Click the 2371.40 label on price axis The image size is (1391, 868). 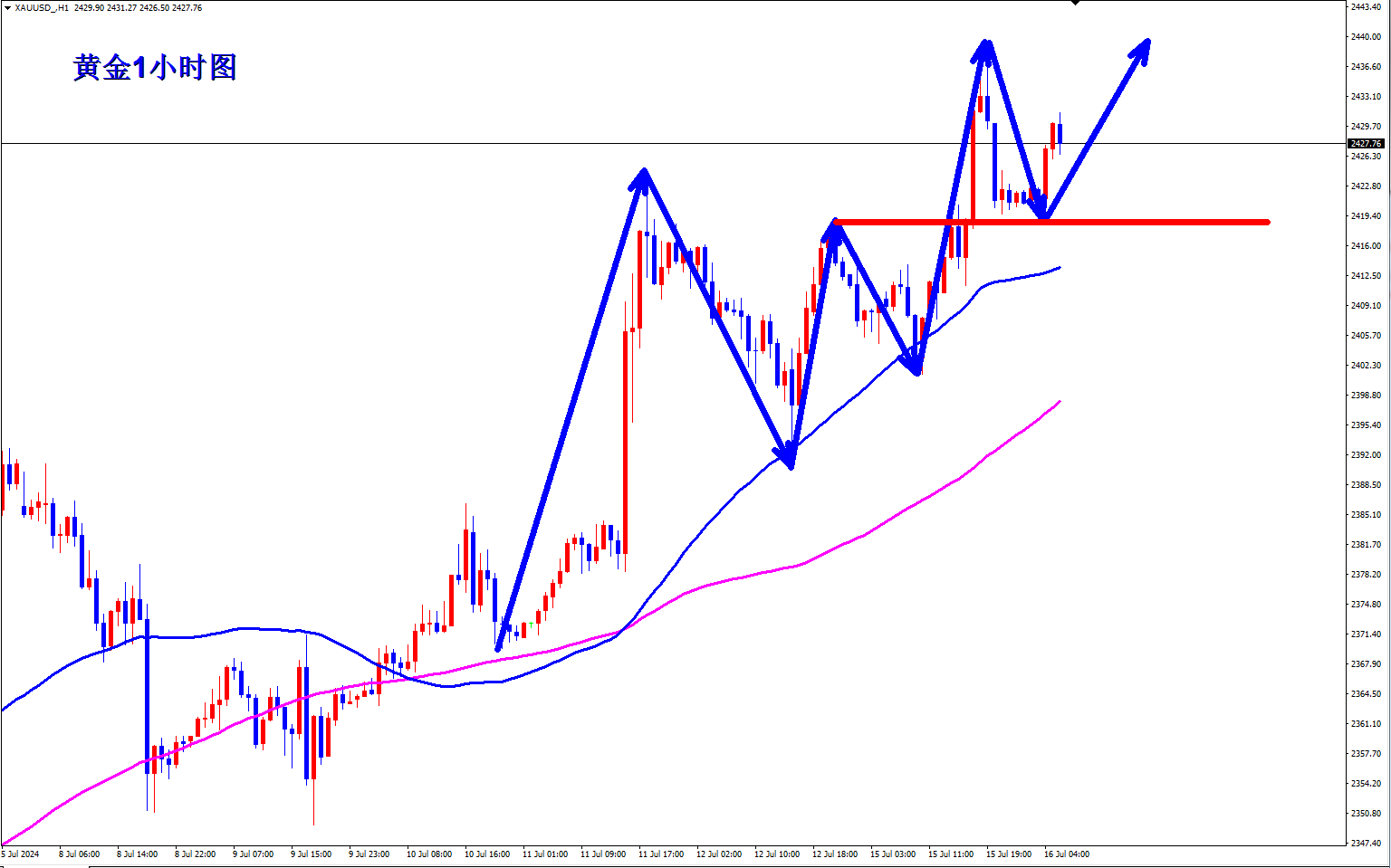1366,634
